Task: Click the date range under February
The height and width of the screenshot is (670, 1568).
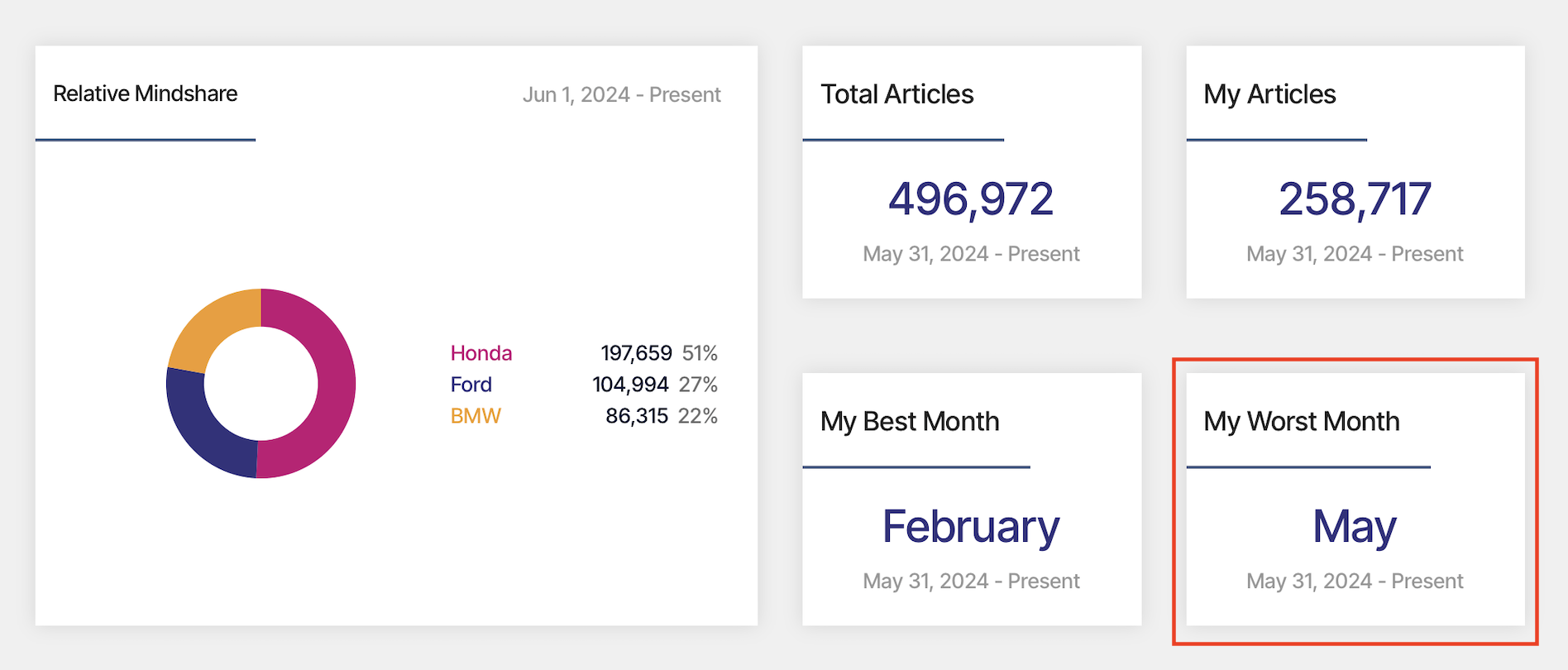Action: [971, 581]
